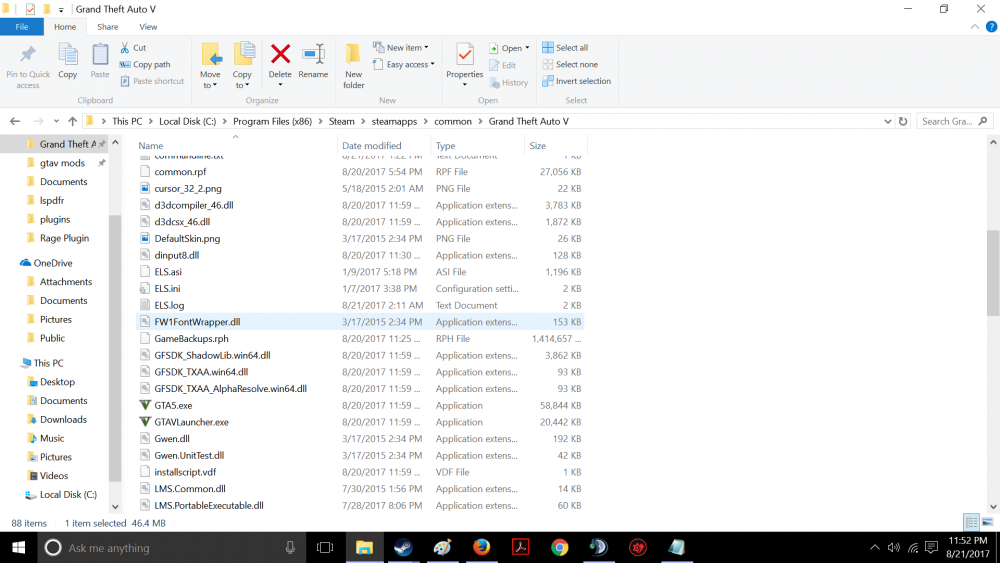
Task: Expand the address bar history dropdown
Action: click(x=887, y=121)
